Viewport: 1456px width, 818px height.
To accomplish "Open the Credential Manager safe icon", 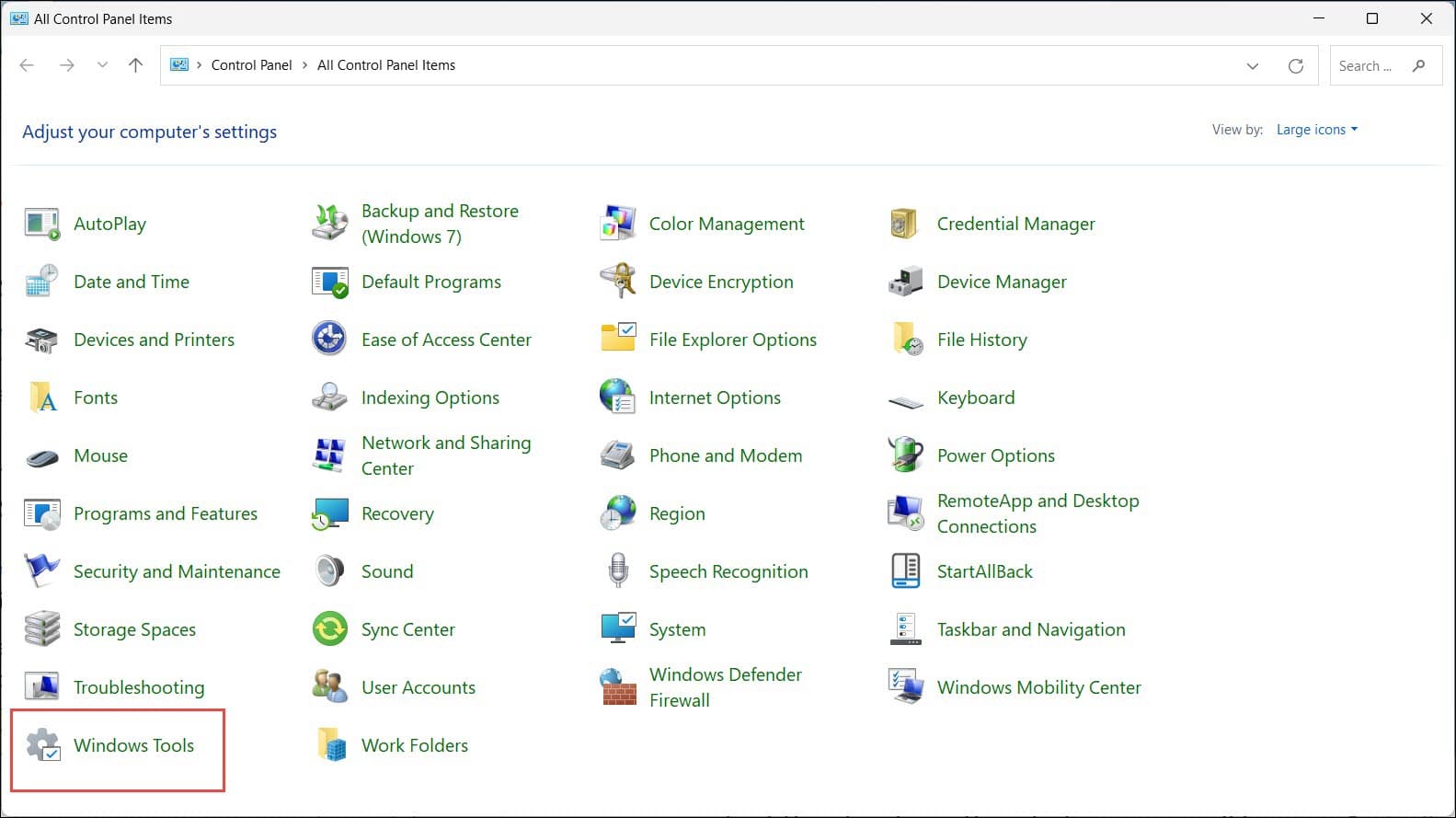I will (x=905, y=224).
